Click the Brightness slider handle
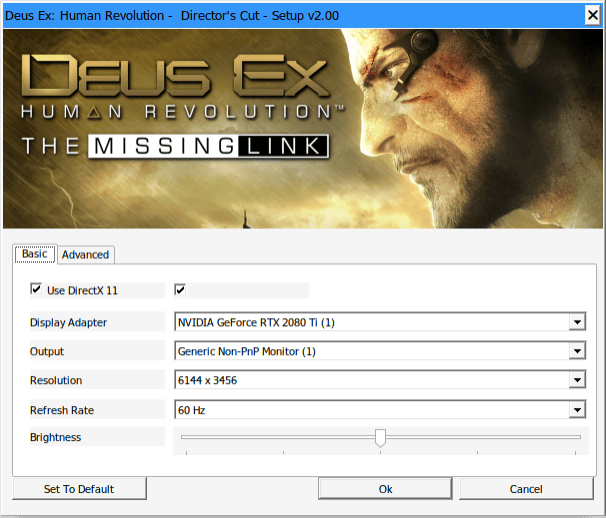The height and width of the screenshot is (518, 606). pos(380,437)
